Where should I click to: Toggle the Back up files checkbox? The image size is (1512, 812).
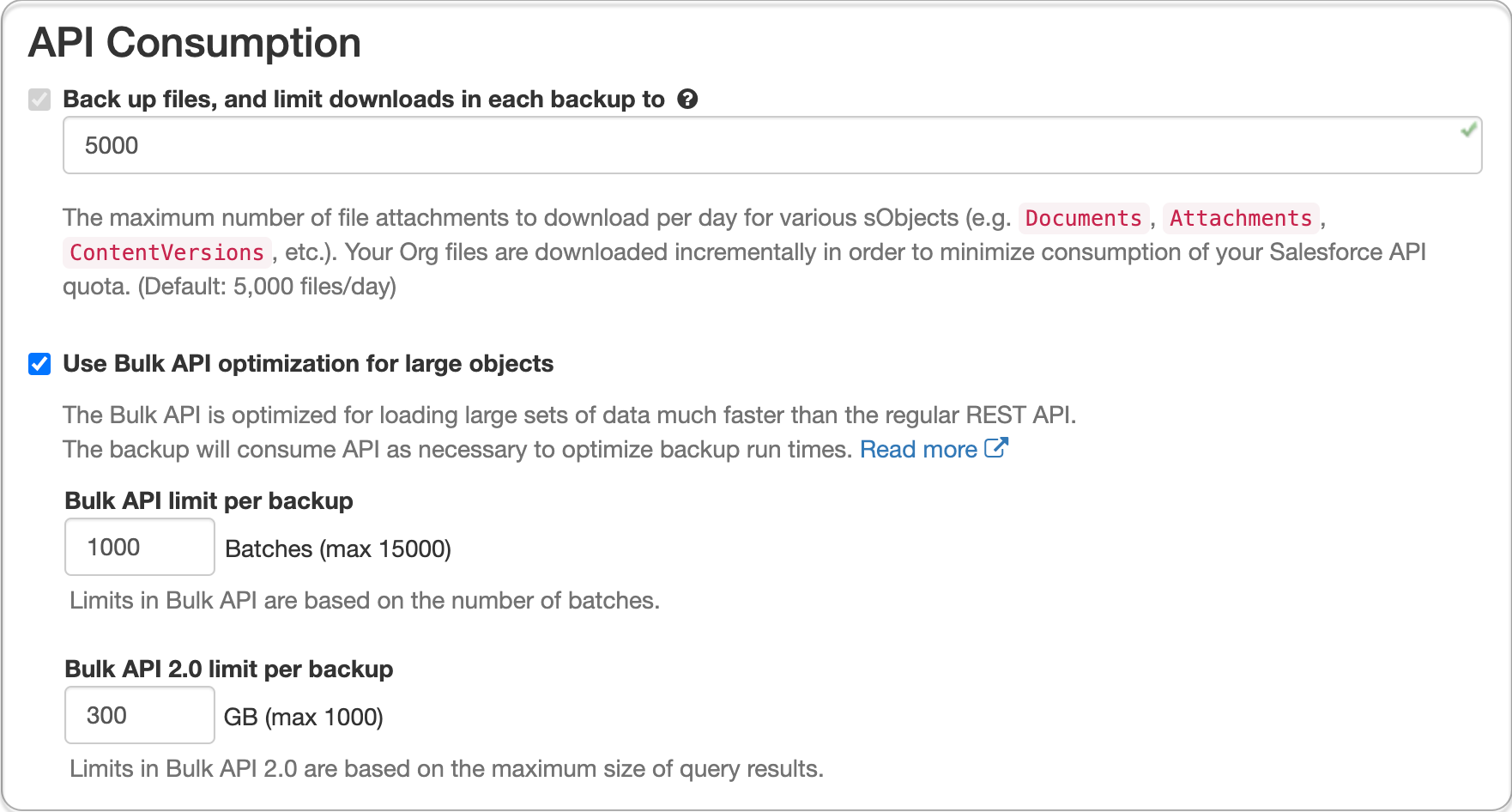(x=39, y=100)
